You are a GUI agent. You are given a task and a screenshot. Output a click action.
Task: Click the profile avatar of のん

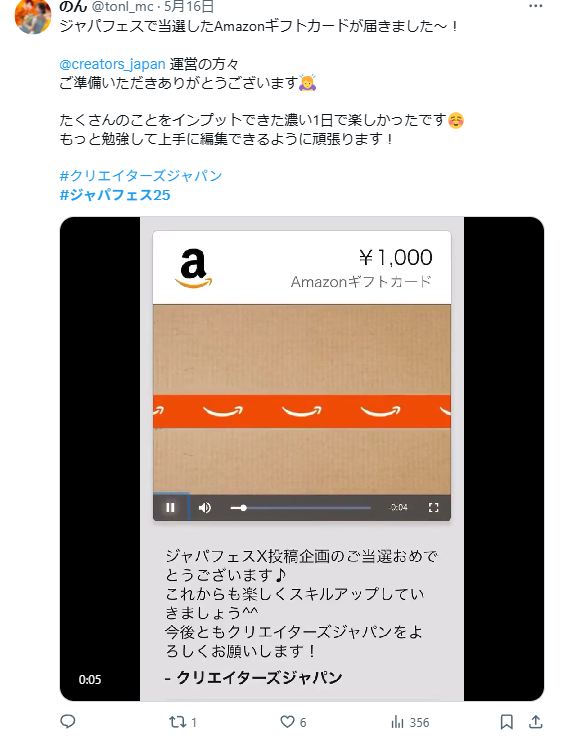point(33,16)
